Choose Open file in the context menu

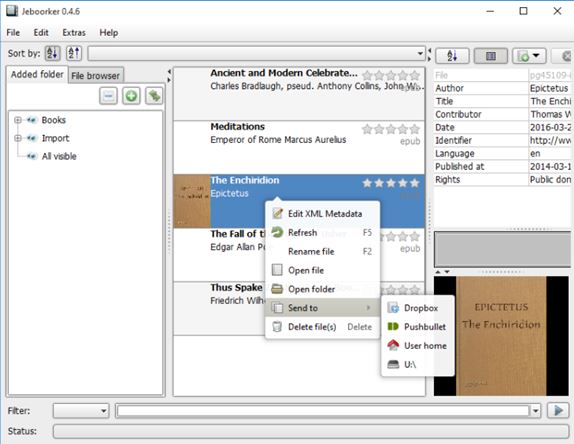point(322,270)
